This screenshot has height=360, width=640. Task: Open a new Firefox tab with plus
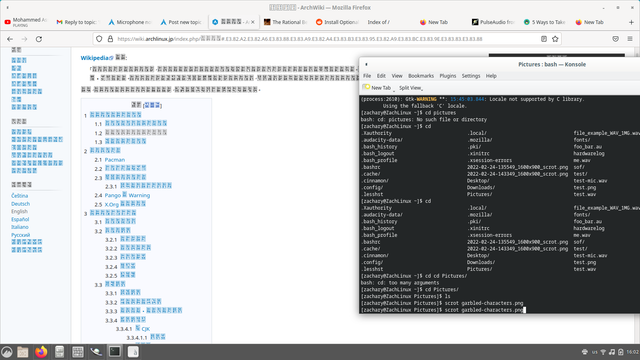[x=631, y=22]
